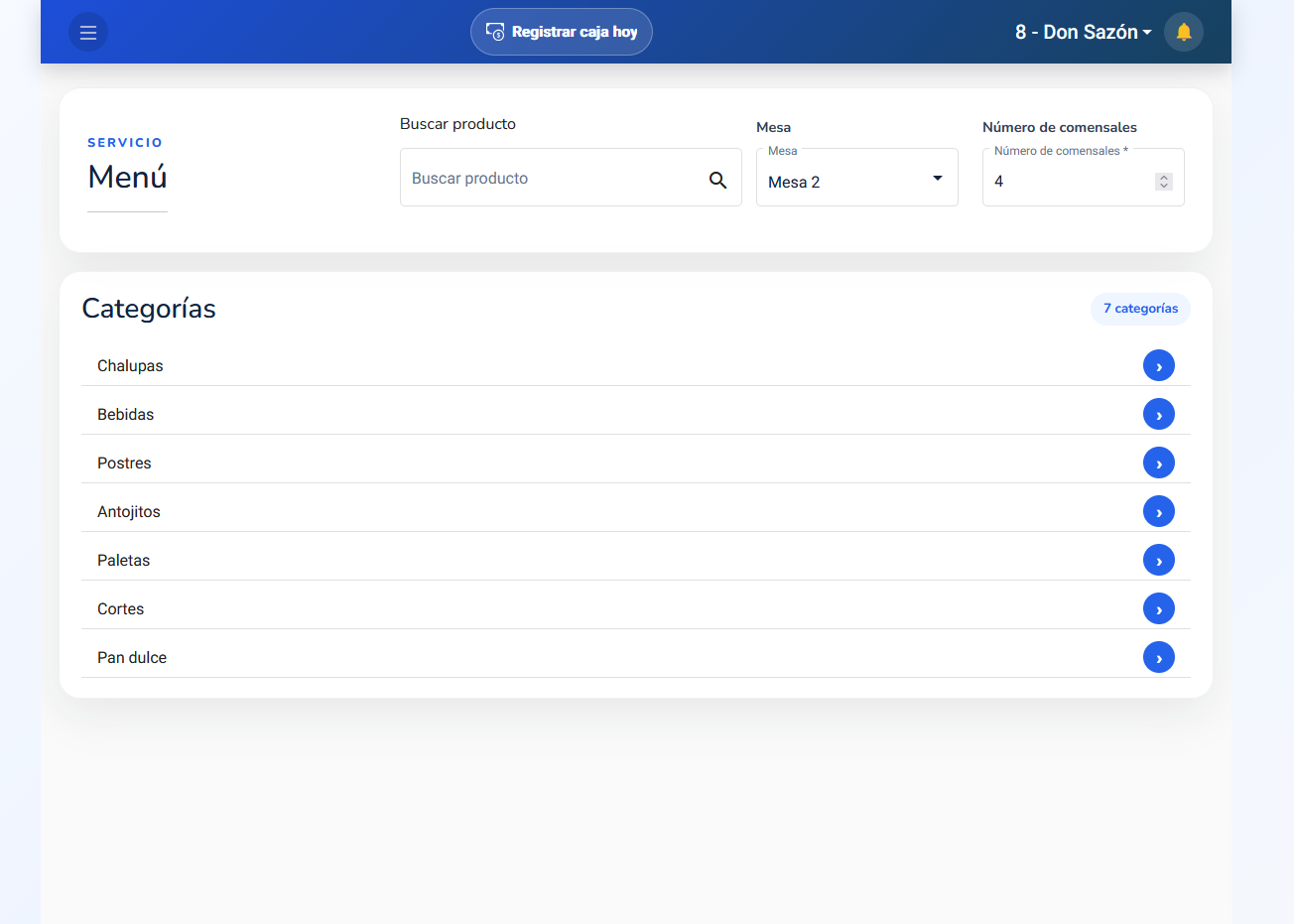Open the hamburger navigation menu
1294x924 pixels.
pos(88,32)
